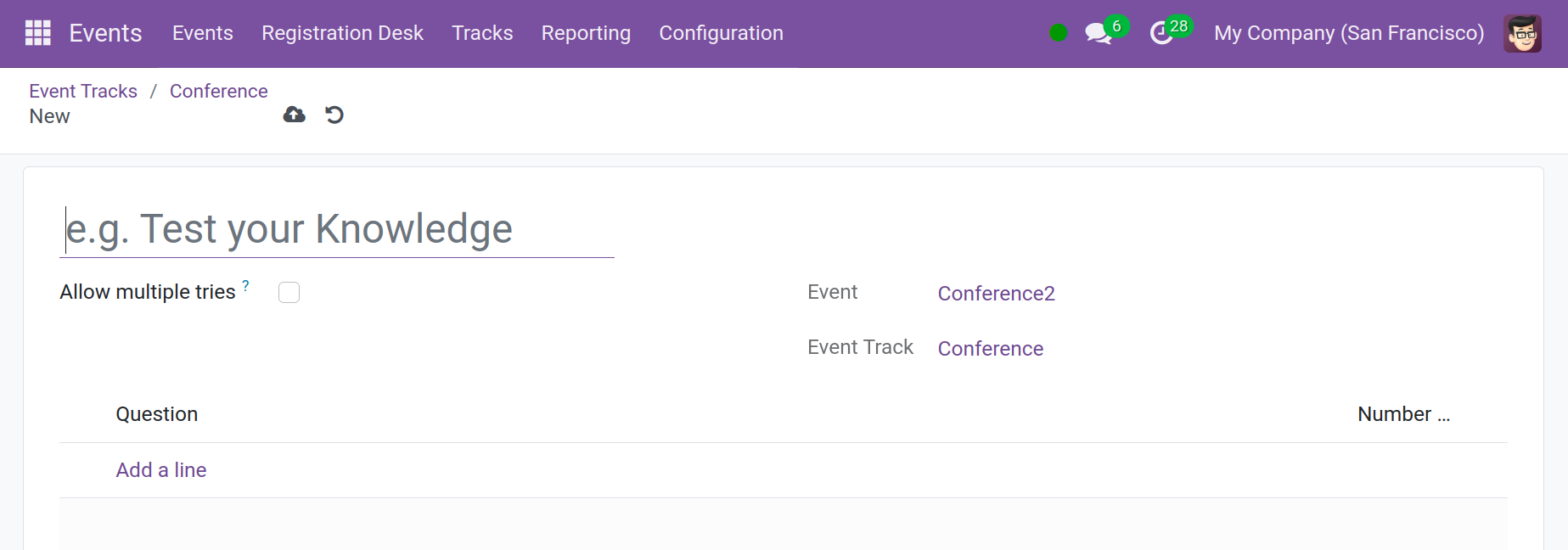The height and width of the screenshot is (550, 1568).
Task: Open the Conference2 event link
Action: pyautogui.click(x=996, y=294)
